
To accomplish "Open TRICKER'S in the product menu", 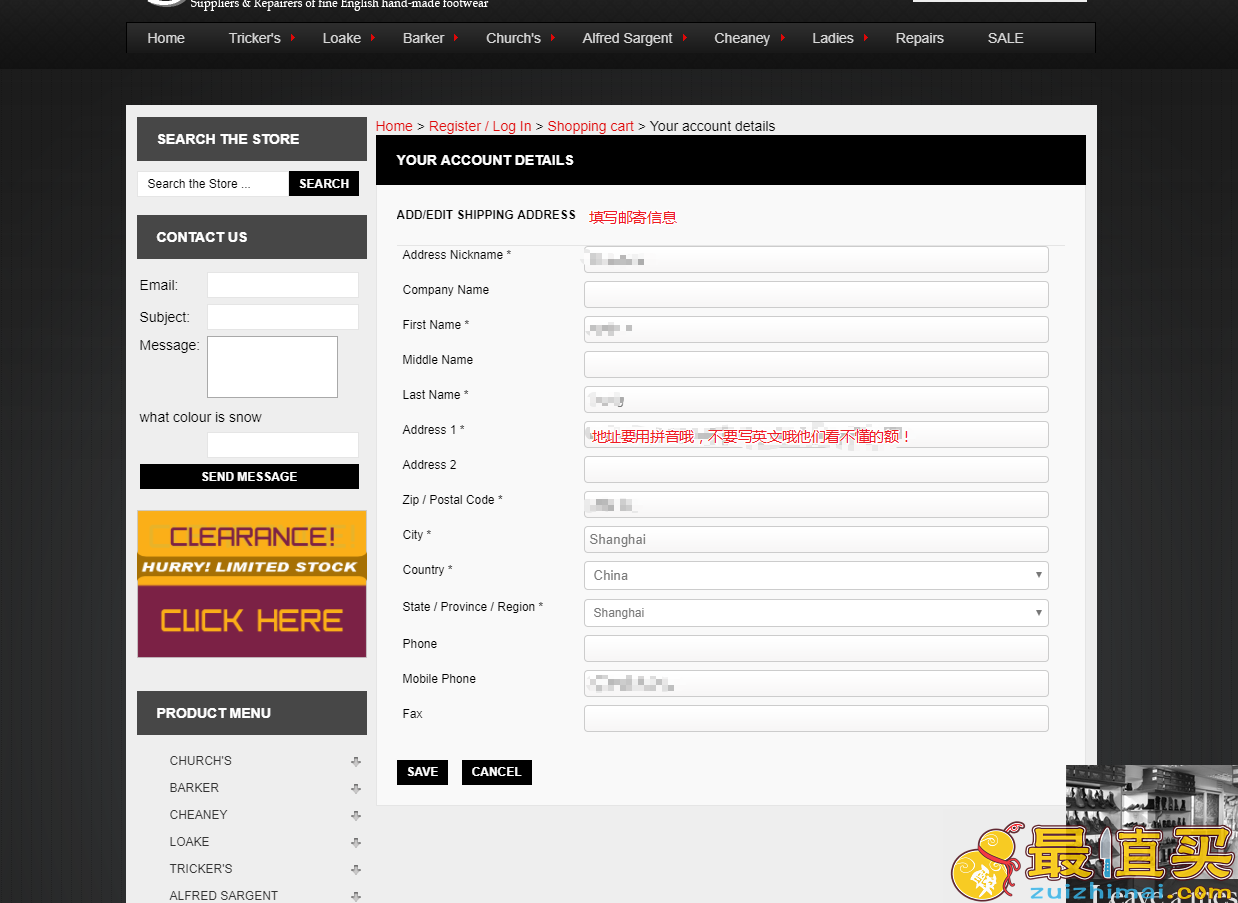I will (x=201, y=869).
